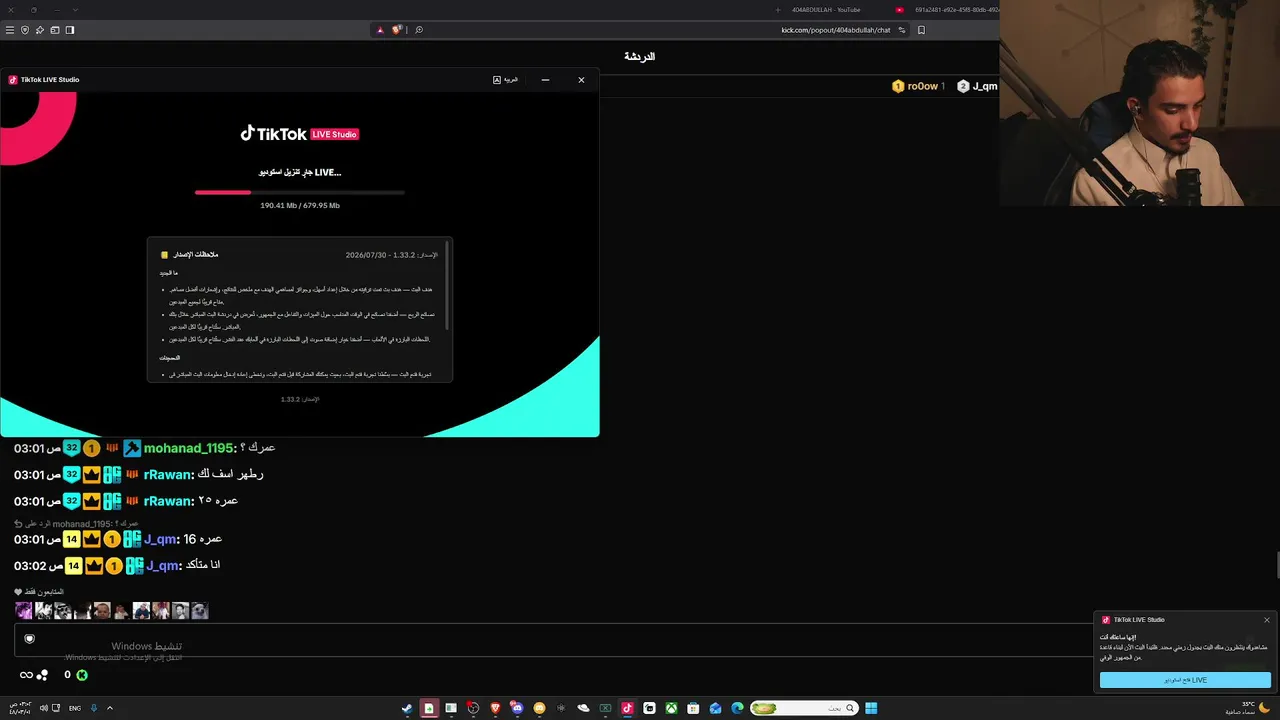
Task: Open the Microsoft Edge taskbar icon
Action: 737,708
